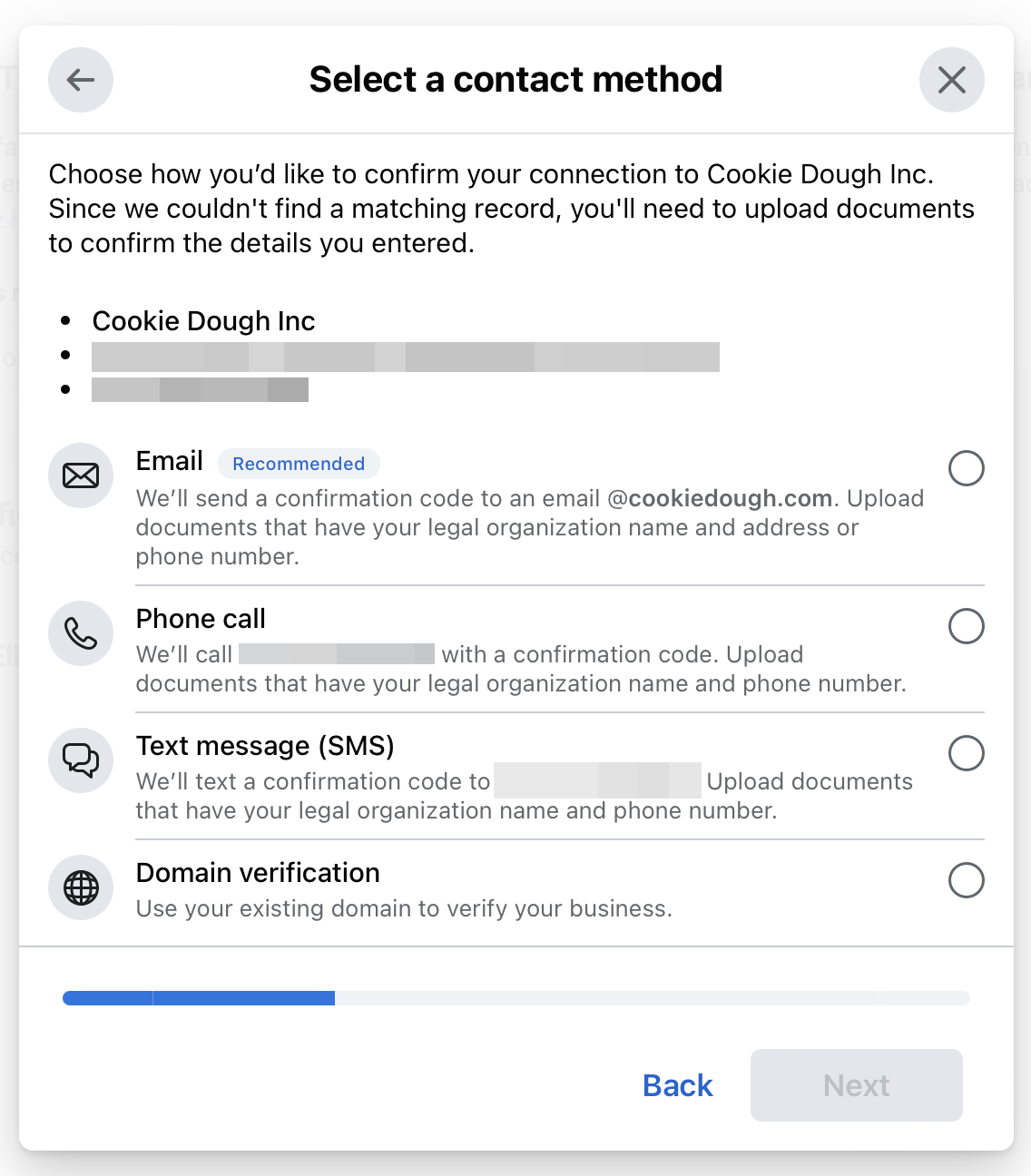The height and width of the screenshot is (1176, 1031).
Task: Click the Cookie Dough Inc bullet item
Action: 203,320
